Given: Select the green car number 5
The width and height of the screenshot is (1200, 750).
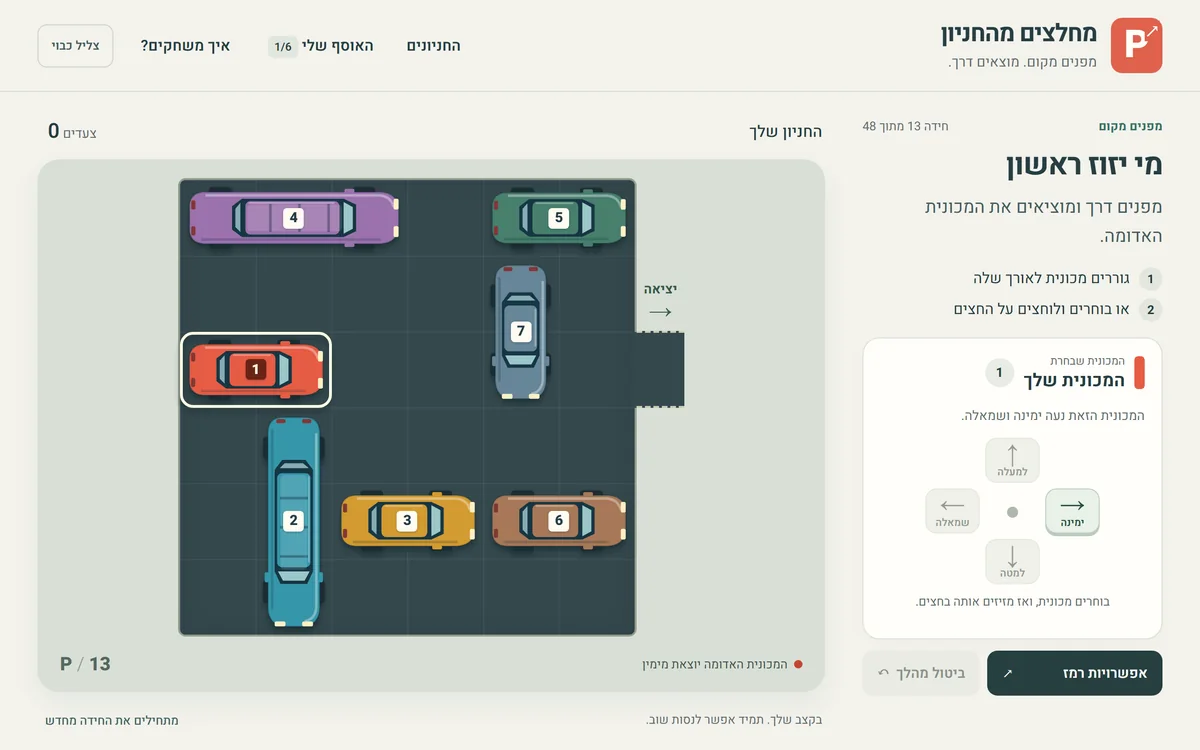Looking at the screenshot, I should [x=559, y=218].
